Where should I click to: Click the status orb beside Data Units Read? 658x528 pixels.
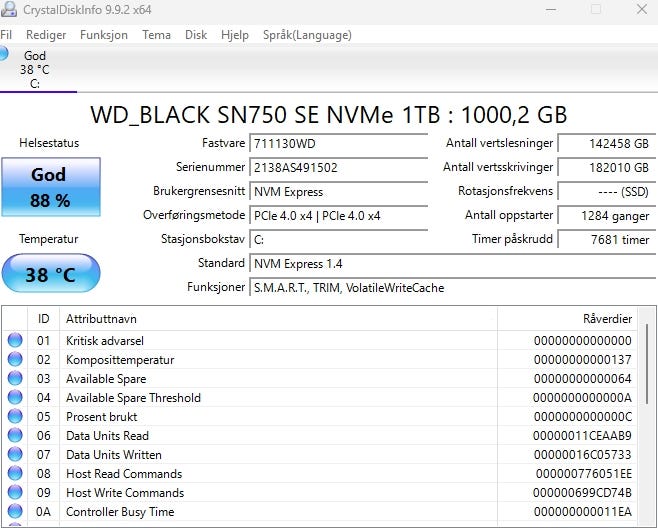15,435
